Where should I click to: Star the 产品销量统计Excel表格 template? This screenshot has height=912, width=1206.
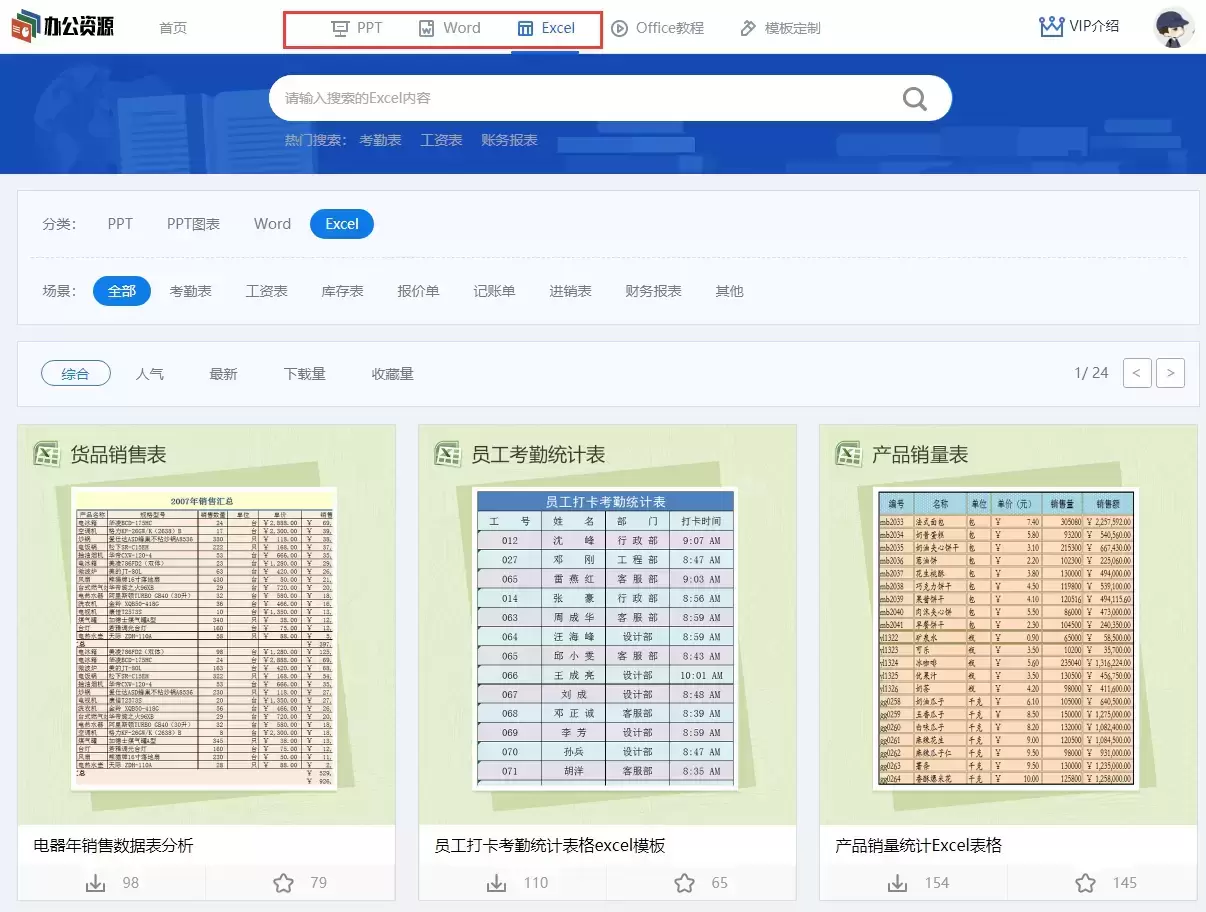click(x=1085, y=883)
